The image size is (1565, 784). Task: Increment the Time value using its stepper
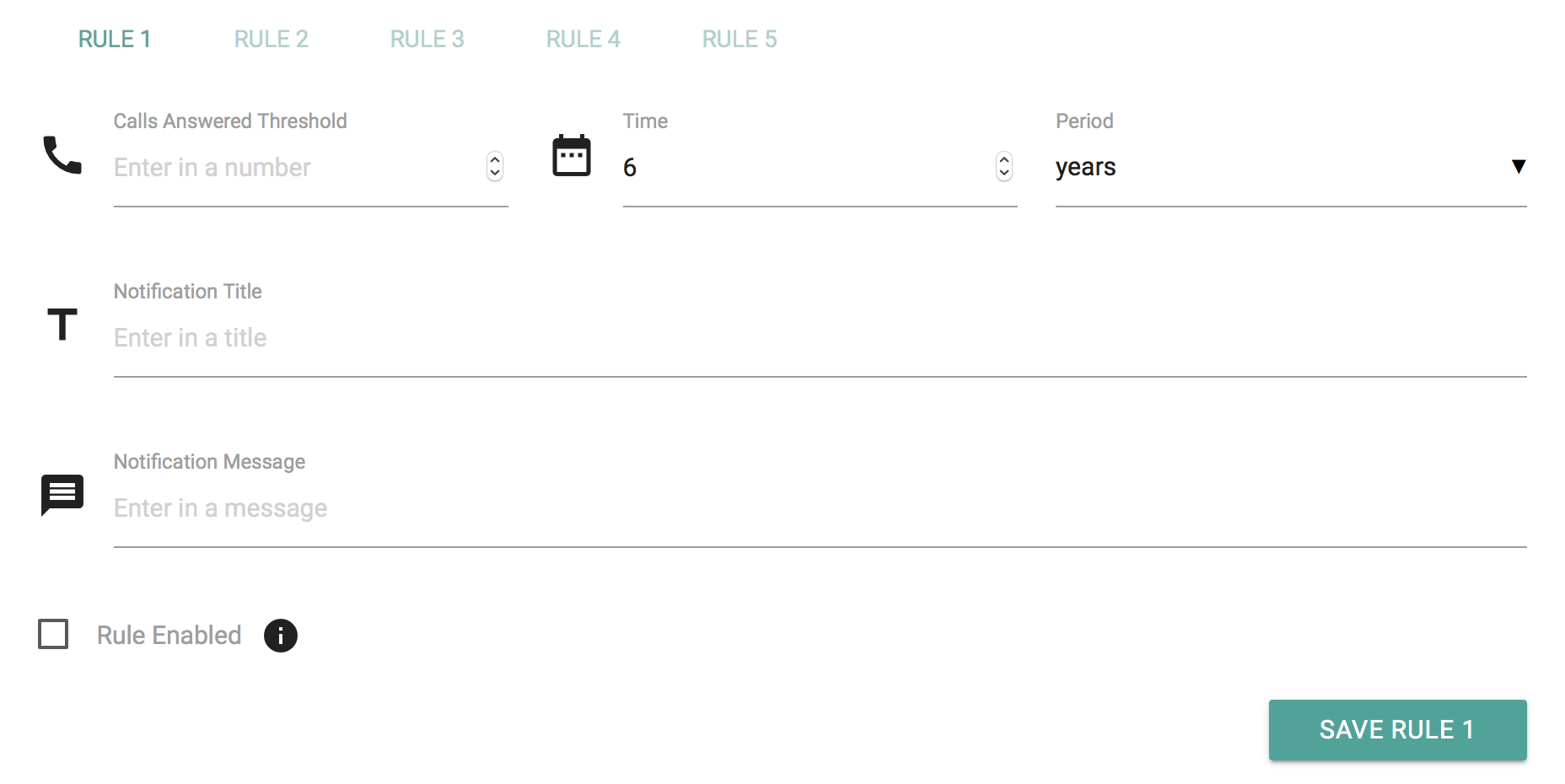tap(1003, 161)
